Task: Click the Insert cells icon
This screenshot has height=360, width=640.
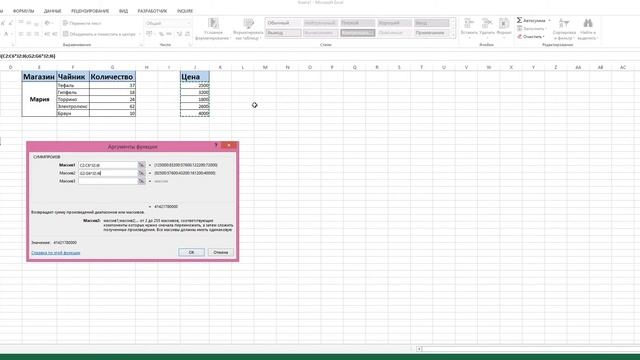Action: coord(469,23)
